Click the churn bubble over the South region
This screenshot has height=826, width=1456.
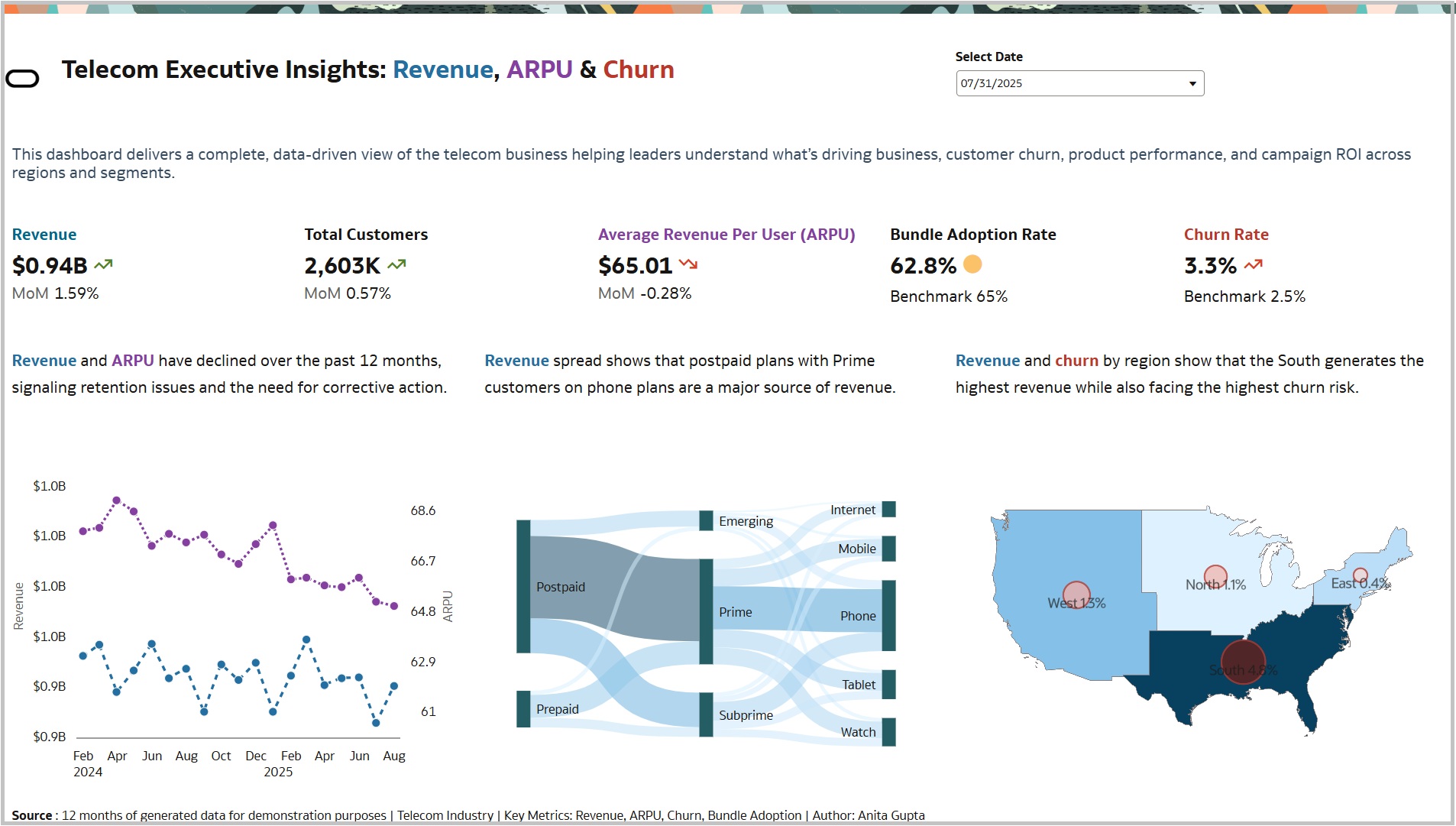1244,662
